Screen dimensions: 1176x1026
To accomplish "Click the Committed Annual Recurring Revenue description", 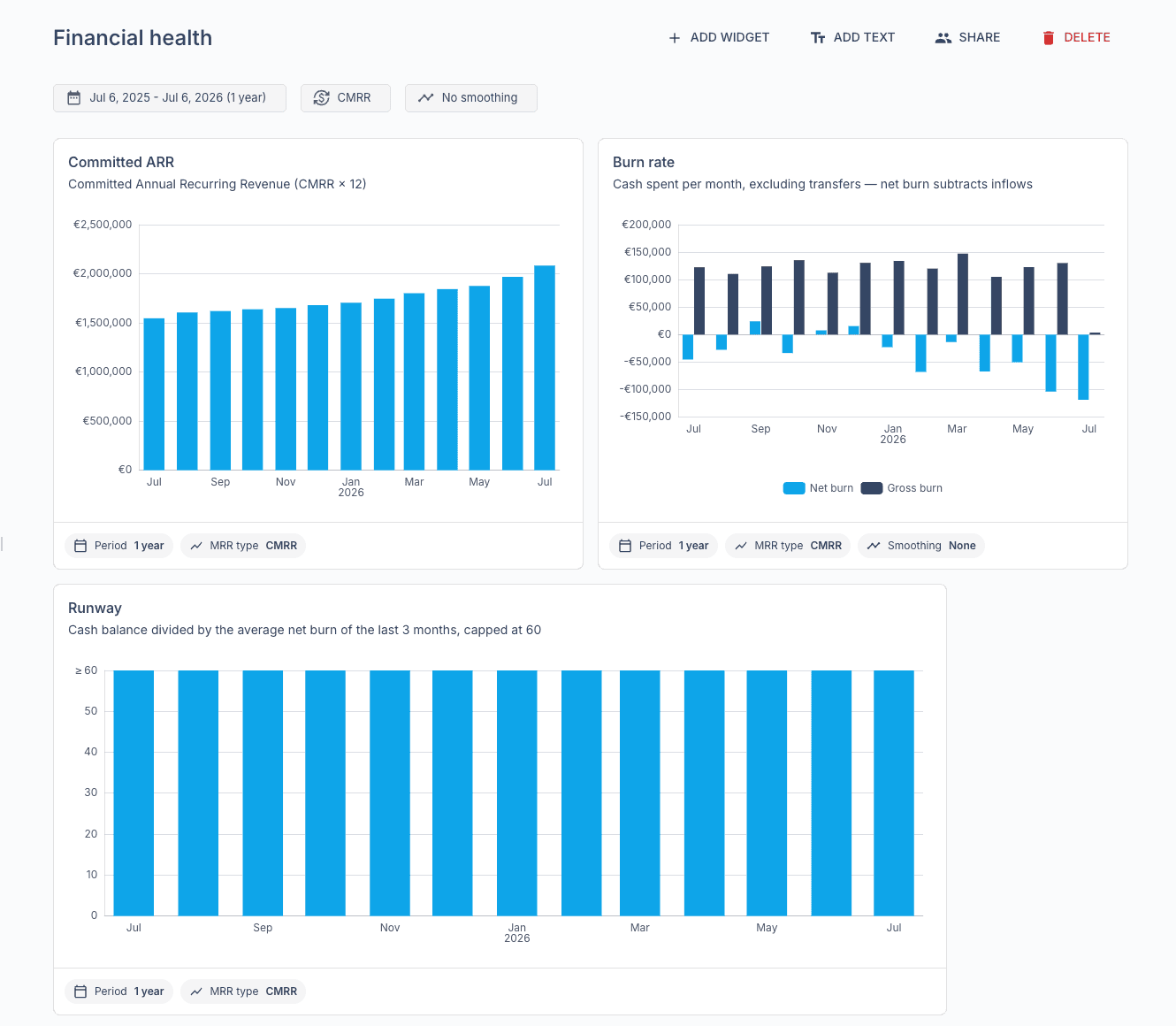I will [218, 184].
